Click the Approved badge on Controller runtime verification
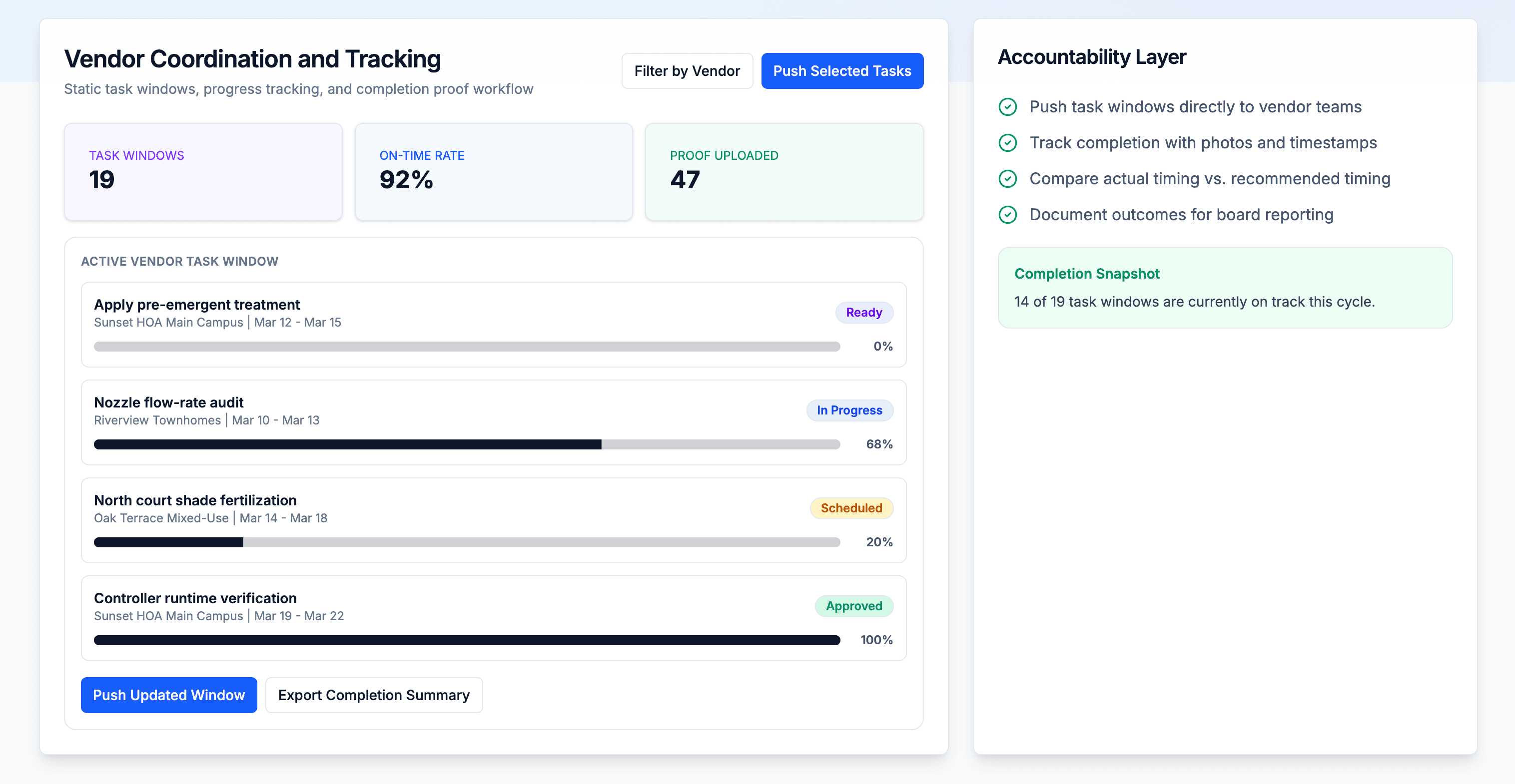The height and width of the screenshot is (784, 1515). (854, 606)
